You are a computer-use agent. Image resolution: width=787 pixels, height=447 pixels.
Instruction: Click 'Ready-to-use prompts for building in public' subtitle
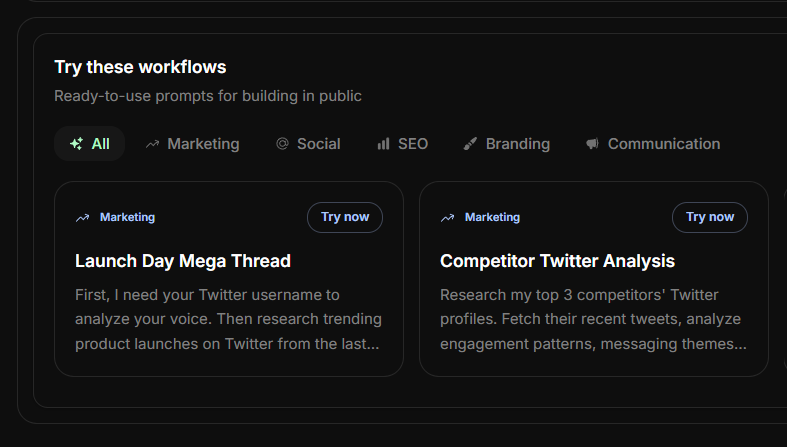click(208, 96)
